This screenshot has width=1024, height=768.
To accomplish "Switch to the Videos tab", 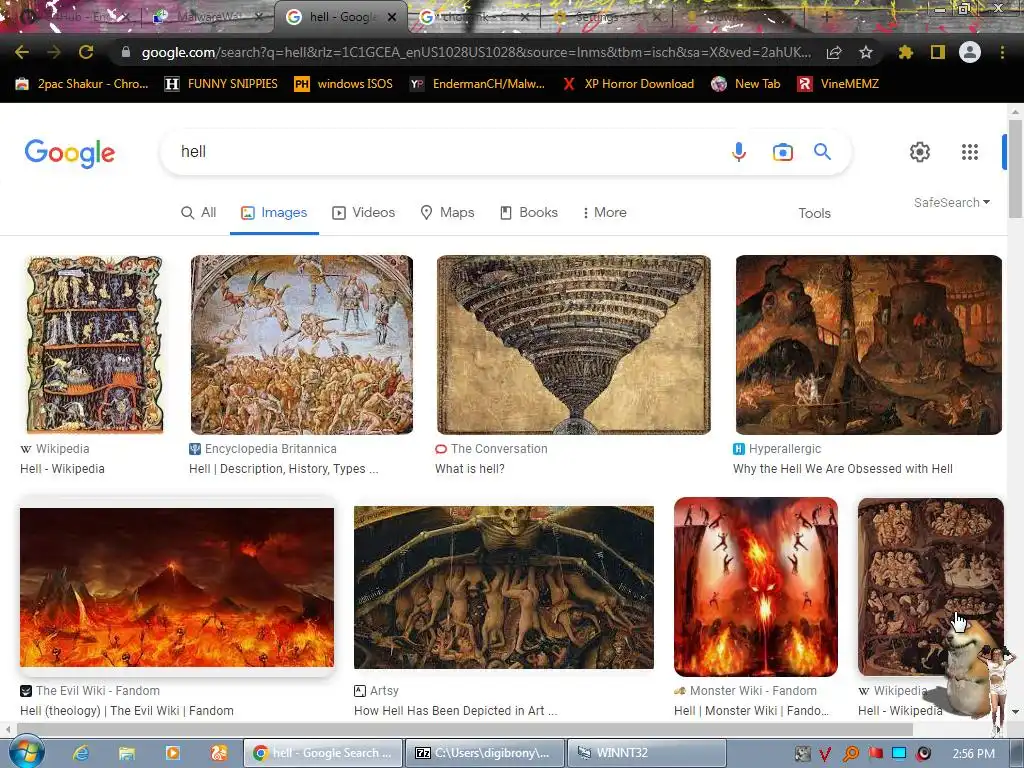I will [x=364, y=213].
